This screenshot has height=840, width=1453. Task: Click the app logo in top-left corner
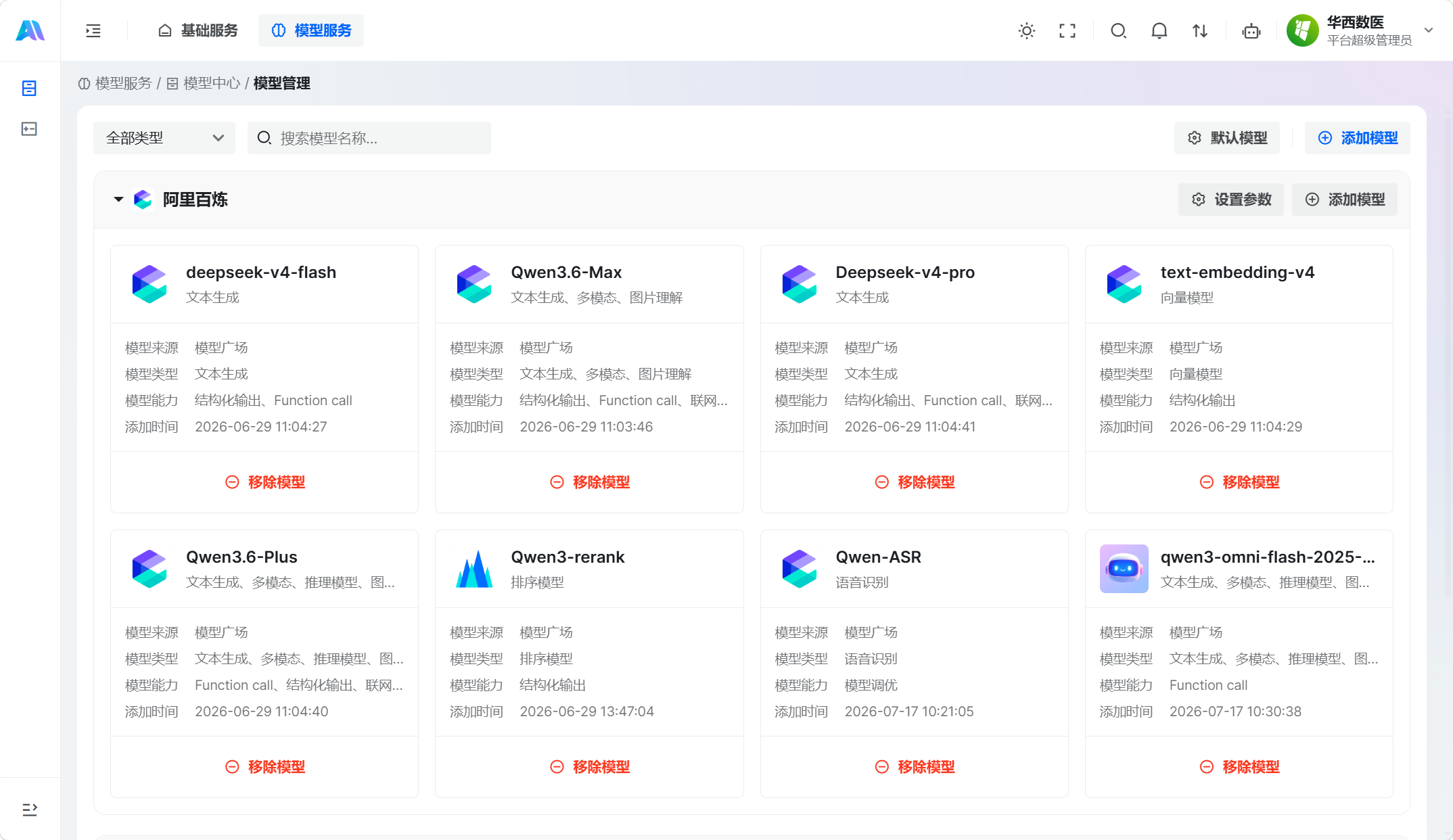point(30,30)
